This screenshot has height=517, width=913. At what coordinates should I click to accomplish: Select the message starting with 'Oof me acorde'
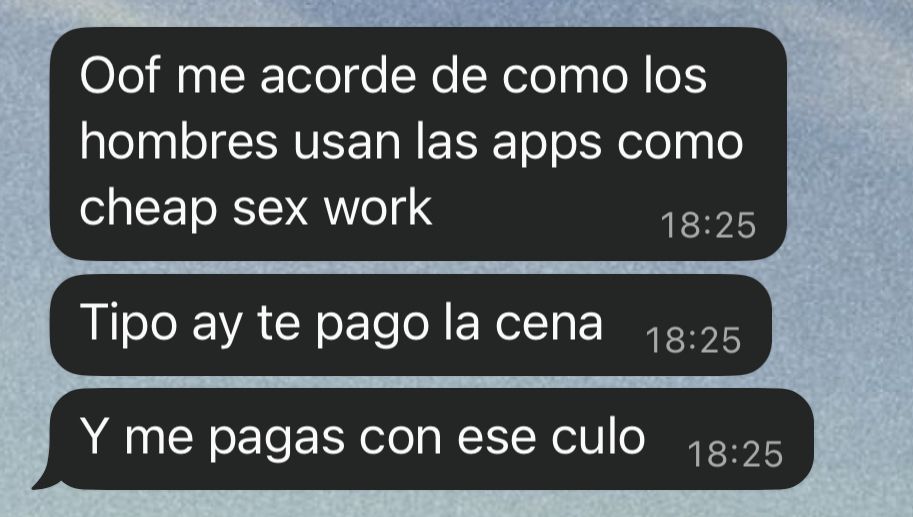click(418, 144)
